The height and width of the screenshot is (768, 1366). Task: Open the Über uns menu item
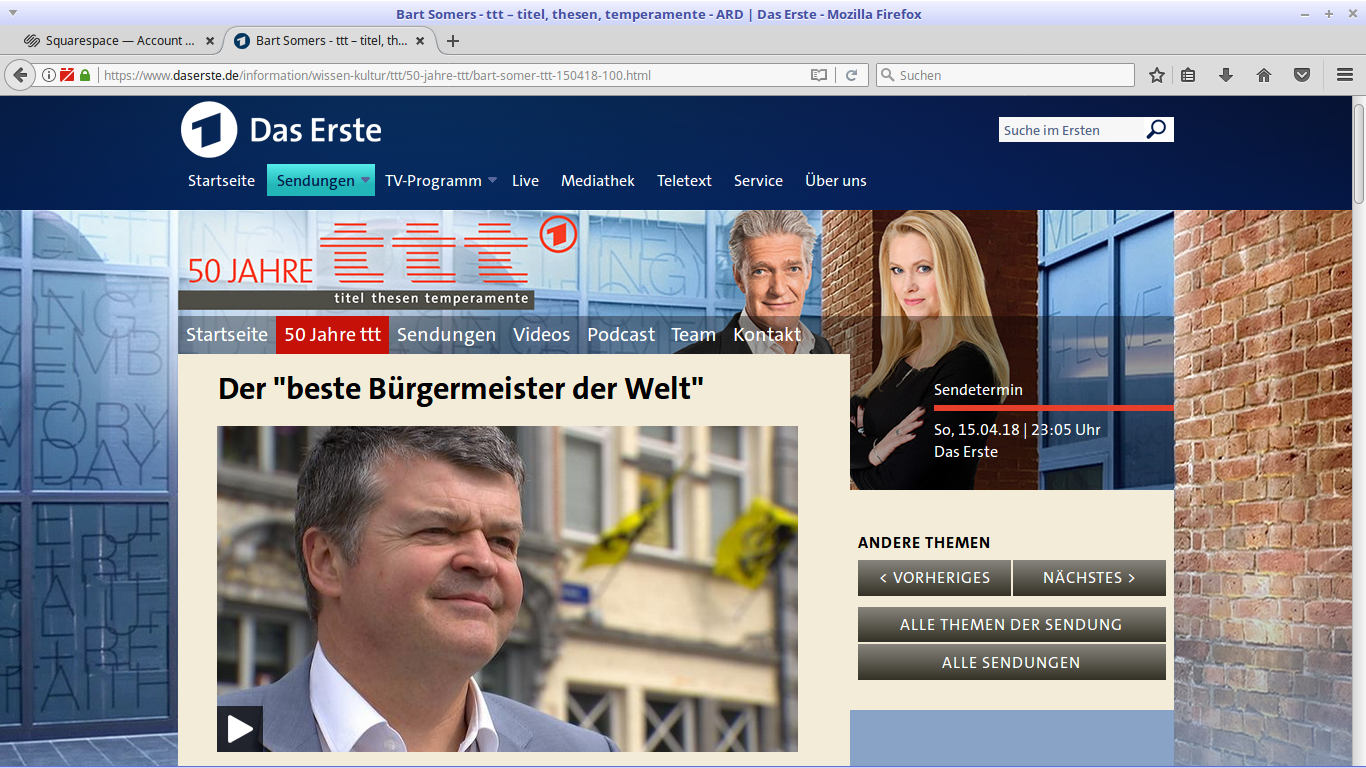[x=836, y=181]
